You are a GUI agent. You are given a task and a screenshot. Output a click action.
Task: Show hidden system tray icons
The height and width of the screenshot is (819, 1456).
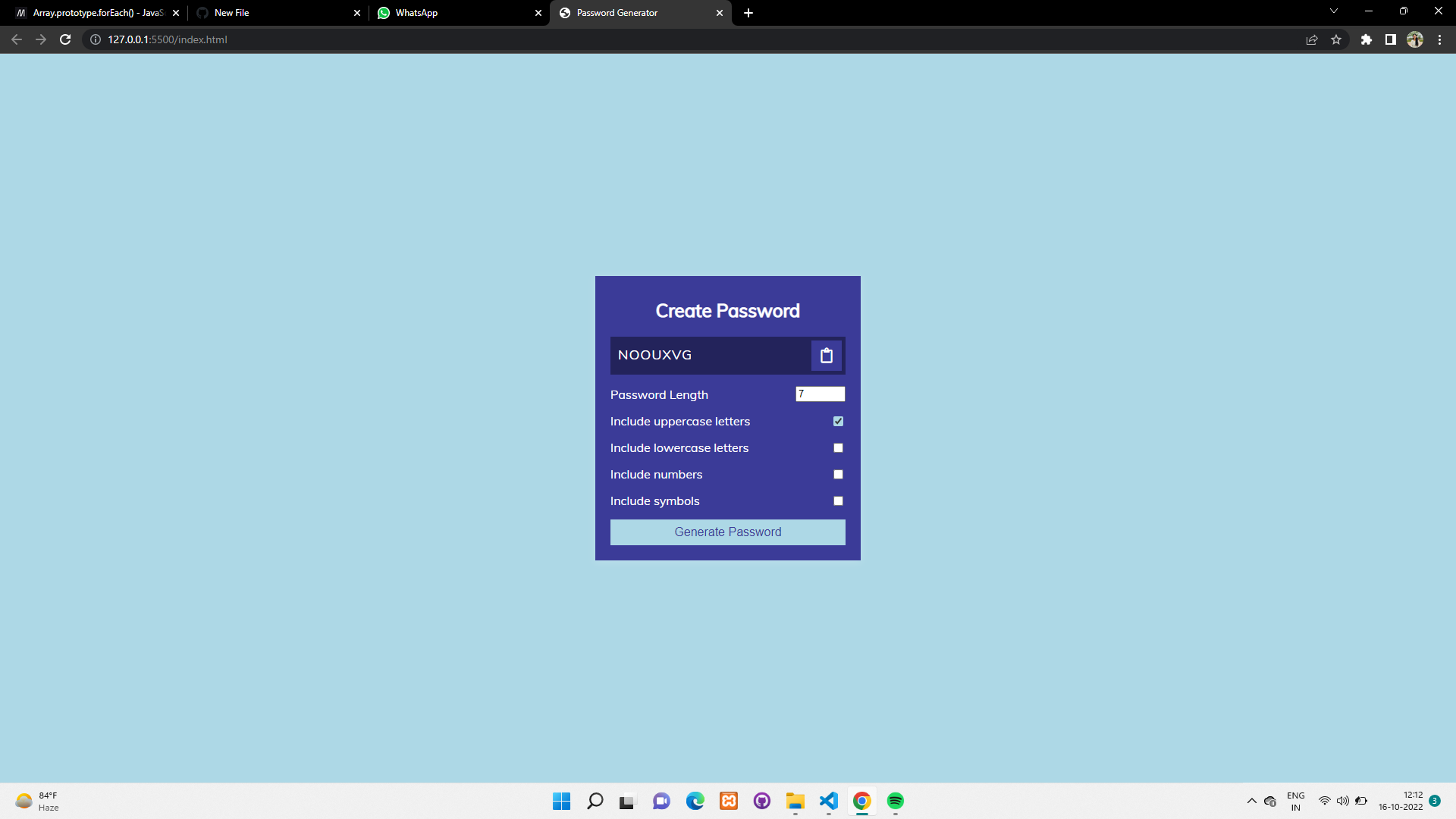coord(1251,801)
